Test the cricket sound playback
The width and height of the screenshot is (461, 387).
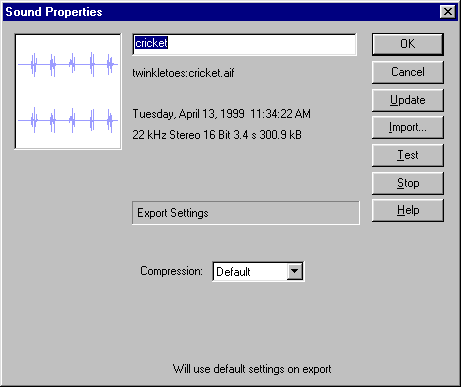tap(408, 155)
